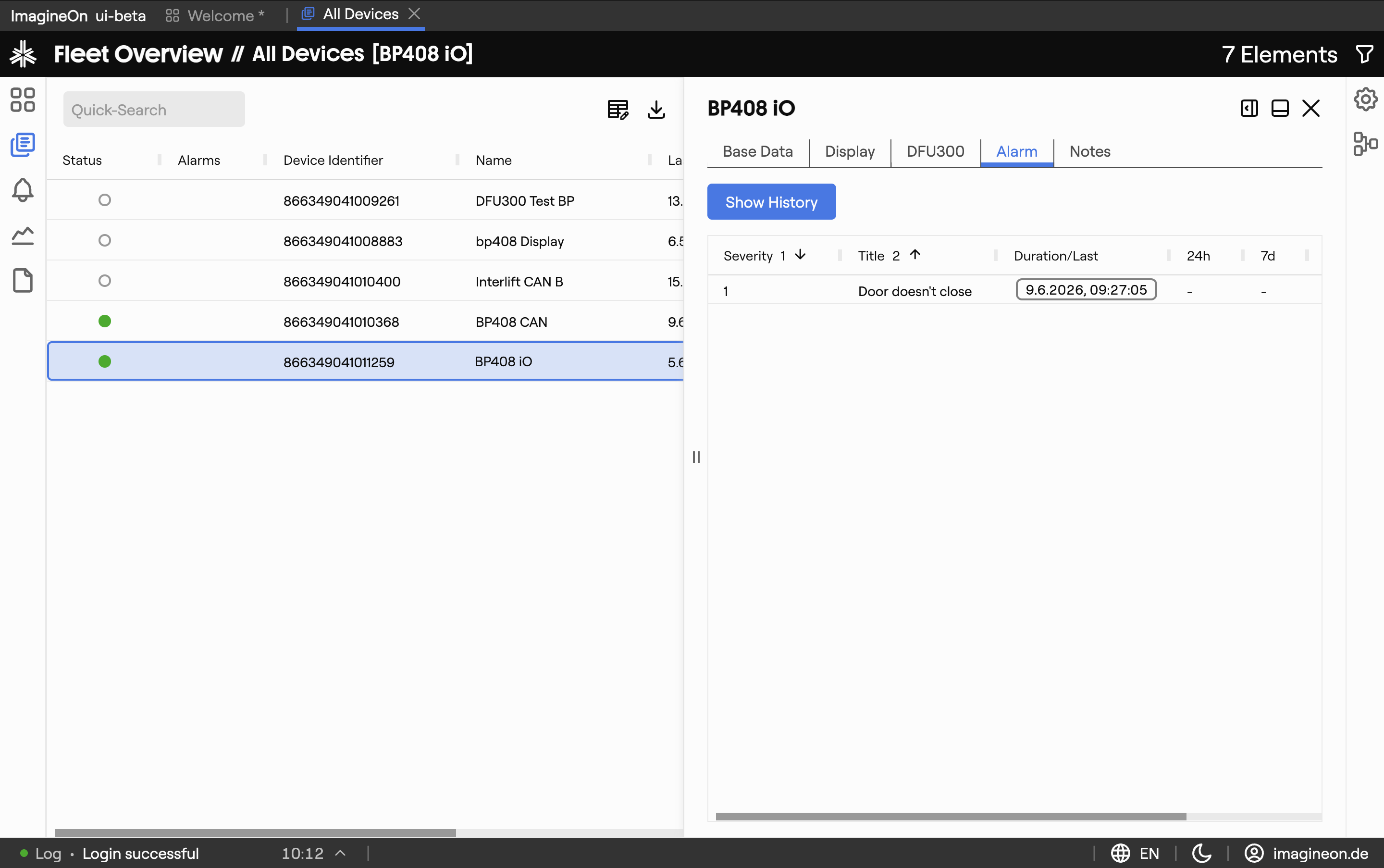Image resolution: width=1384 pixels, height=868 pixels.
Task: Click the alarm table horizontal scrollbar
Action: [x=951, y=816]
